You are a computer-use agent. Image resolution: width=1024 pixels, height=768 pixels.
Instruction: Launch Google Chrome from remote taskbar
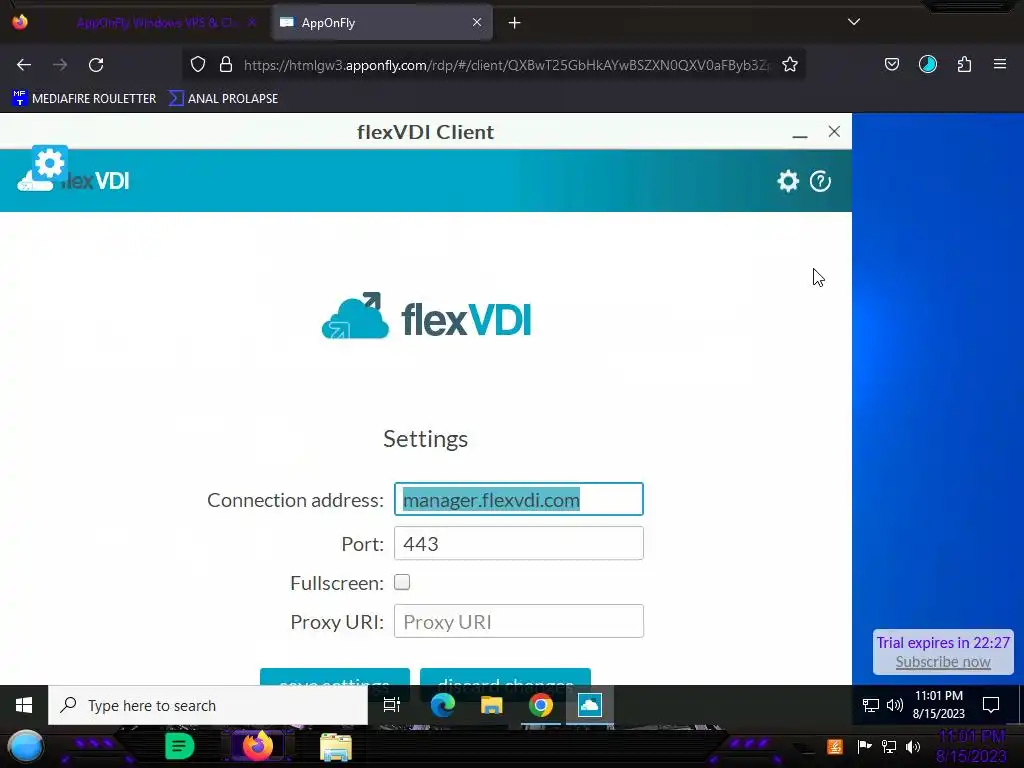[541, 705]
